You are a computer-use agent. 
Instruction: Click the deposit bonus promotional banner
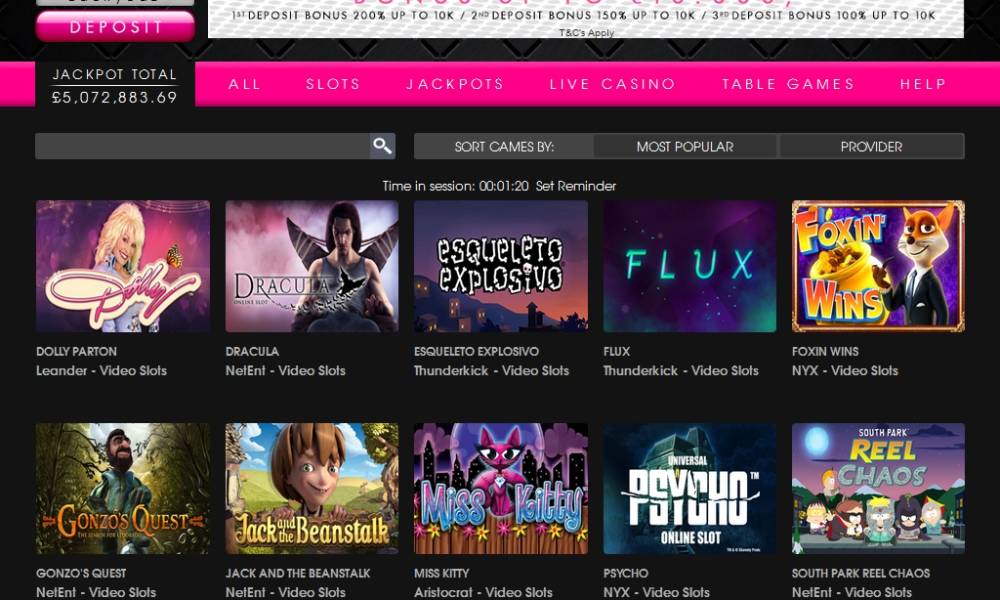585,18
